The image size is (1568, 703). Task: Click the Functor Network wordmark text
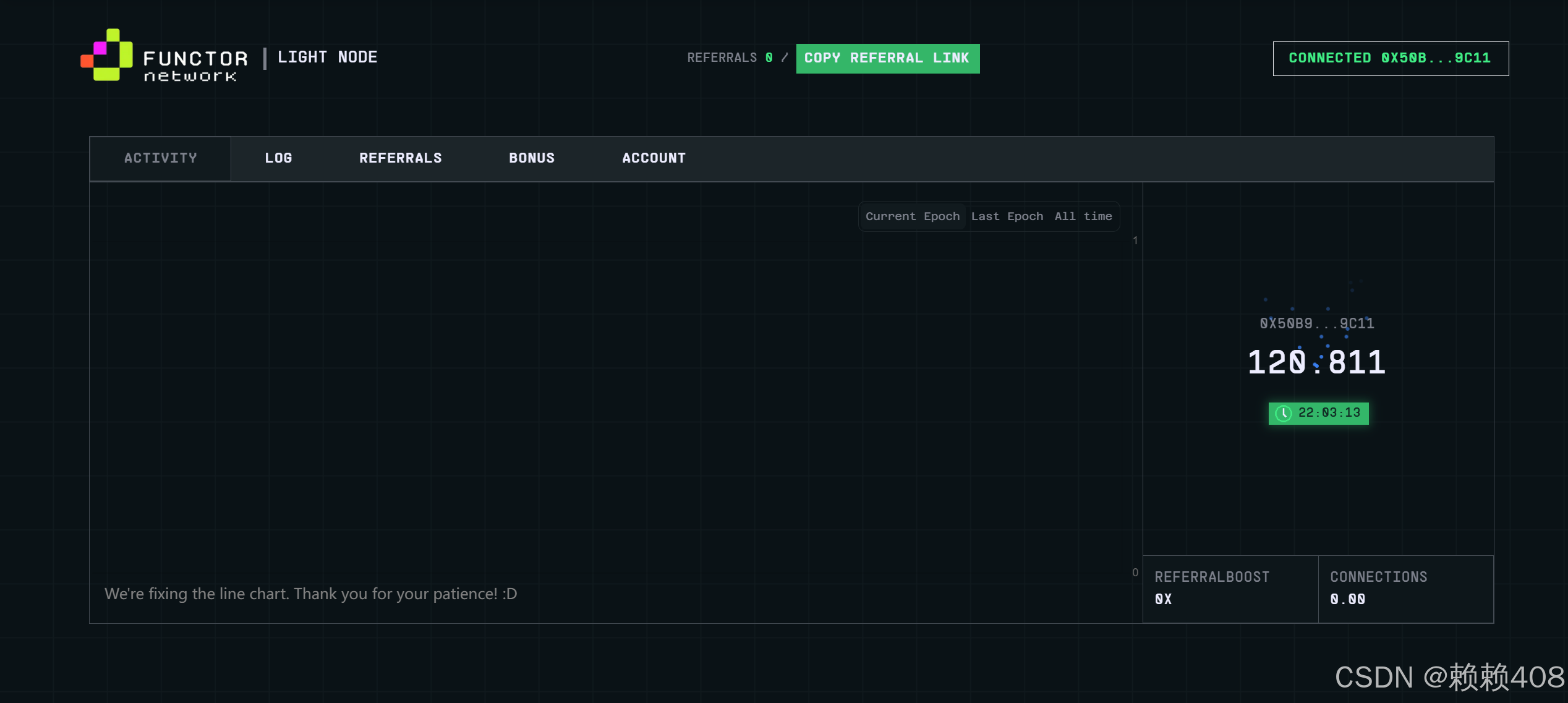[x=195, y=66]
